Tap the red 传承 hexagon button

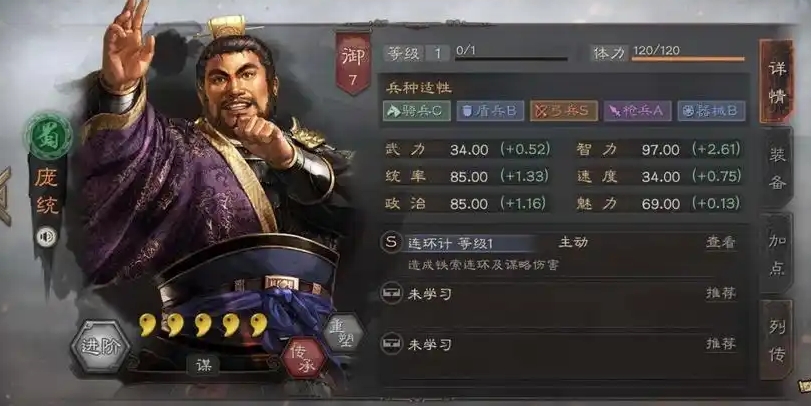(304, 357)
